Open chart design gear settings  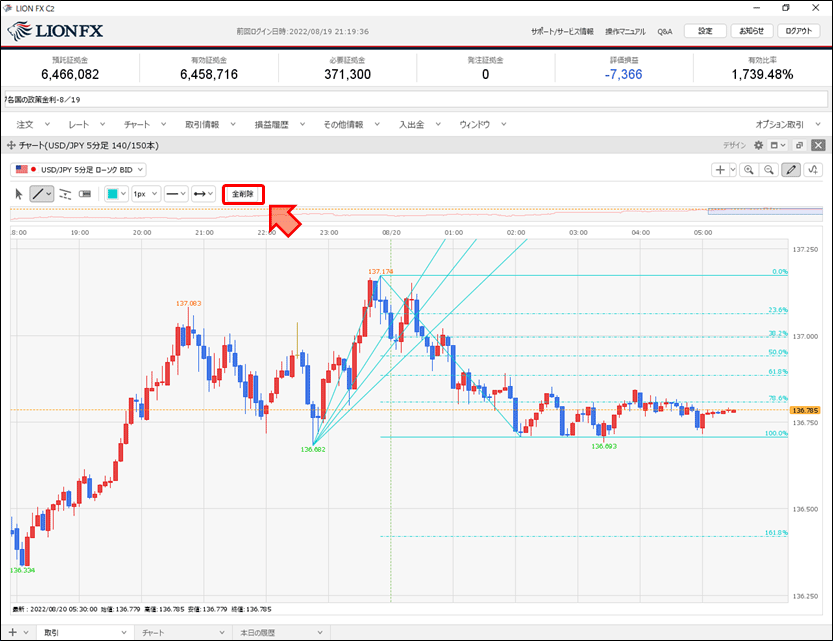click(759, 146)
